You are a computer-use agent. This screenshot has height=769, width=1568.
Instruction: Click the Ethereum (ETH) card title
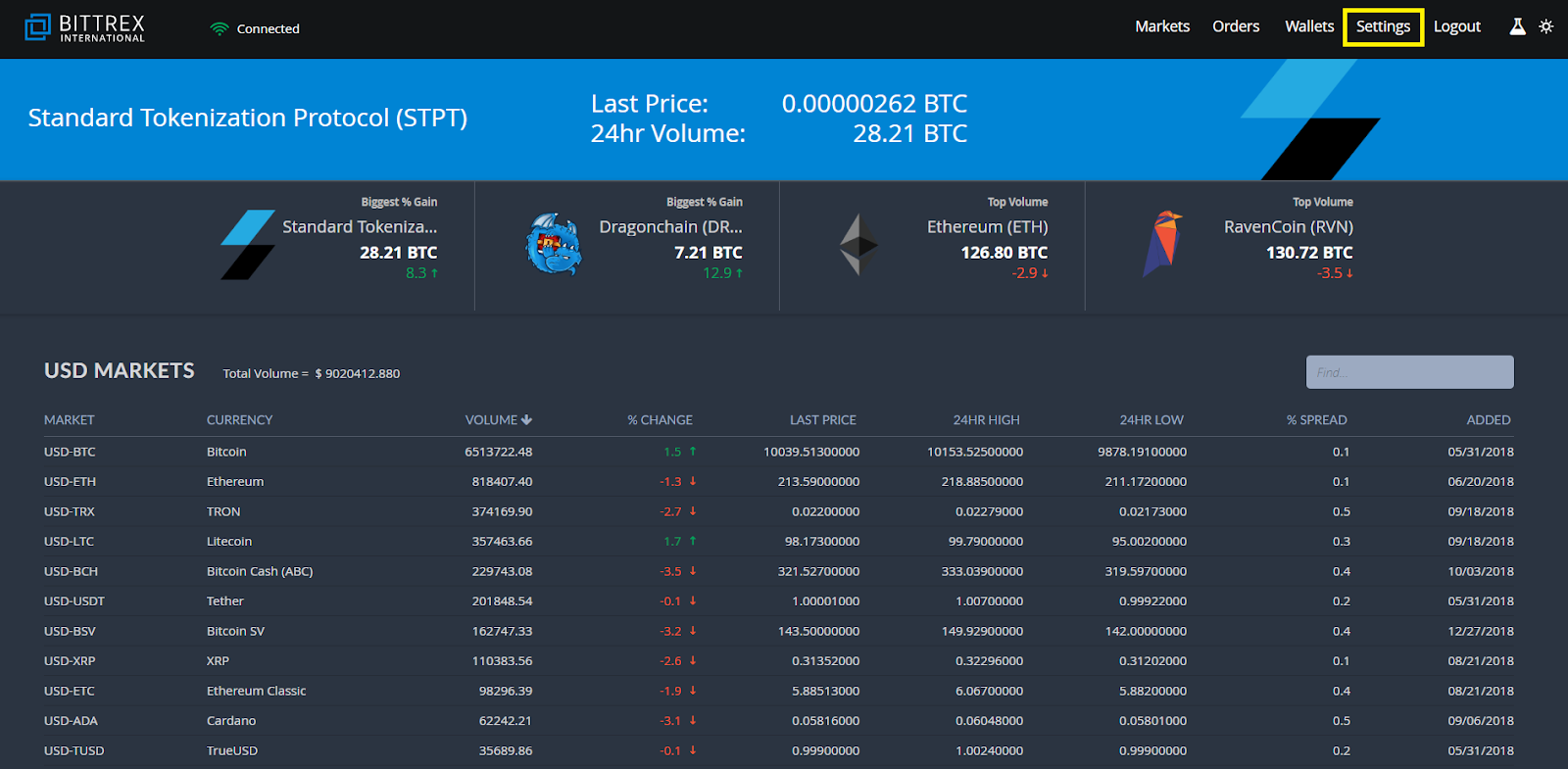(x=987, y=227)
